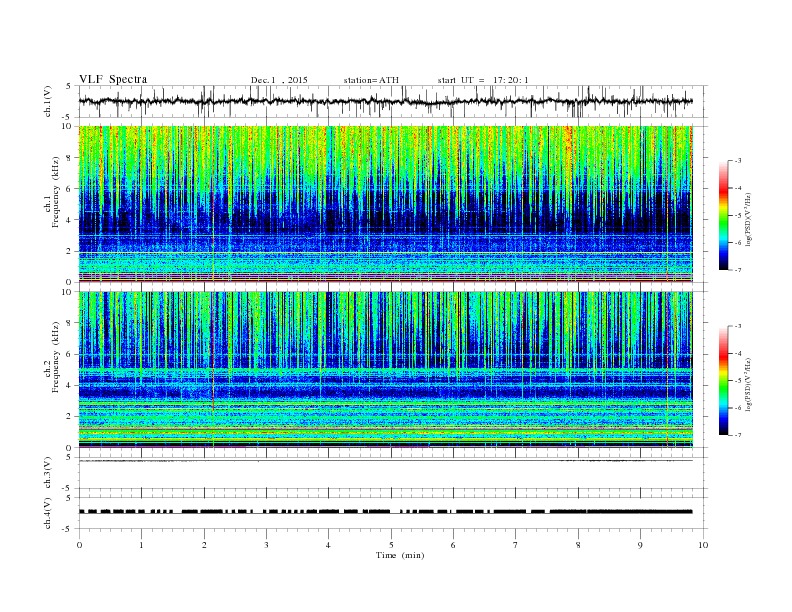Click '-7' on the ch.2 color bar scale
The height and width of the screenshot is (612, 792).
(737, 435)
